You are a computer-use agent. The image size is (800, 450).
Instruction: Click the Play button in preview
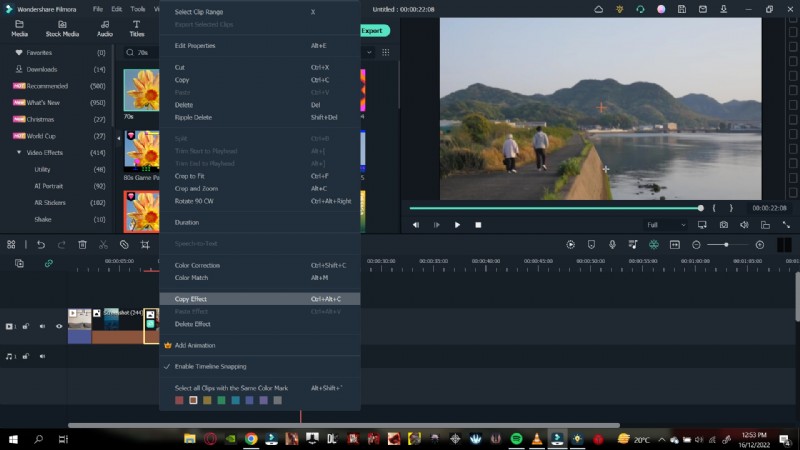[x=457, y=225]
